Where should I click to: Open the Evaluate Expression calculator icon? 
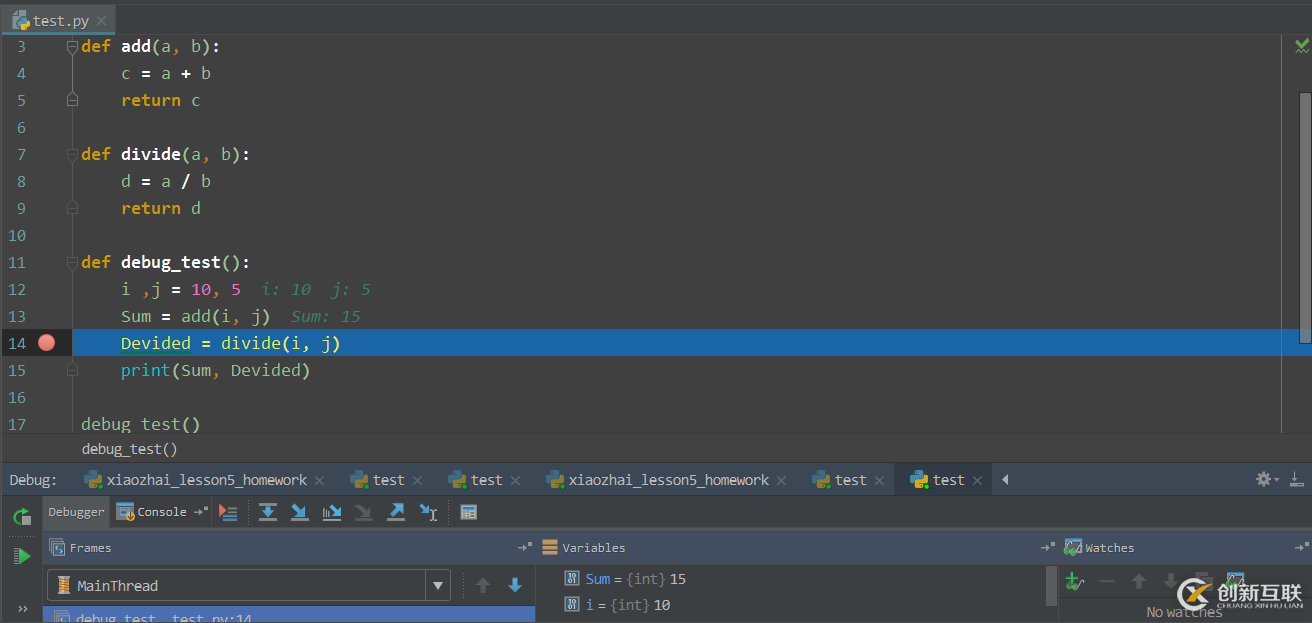468,512
